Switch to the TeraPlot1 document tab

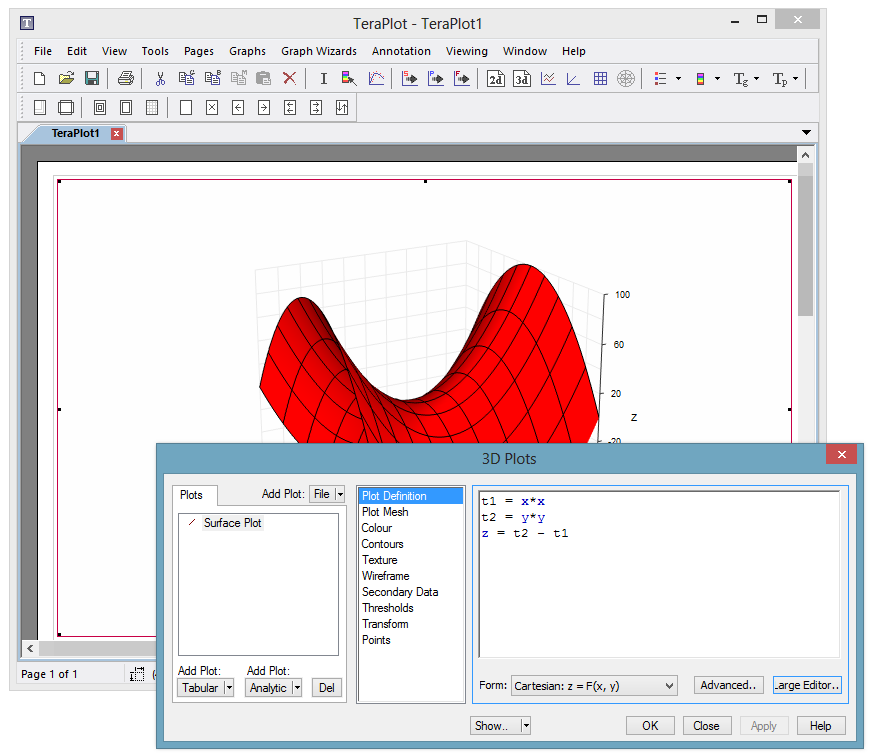pyautogui.click(x=75, y=133)
